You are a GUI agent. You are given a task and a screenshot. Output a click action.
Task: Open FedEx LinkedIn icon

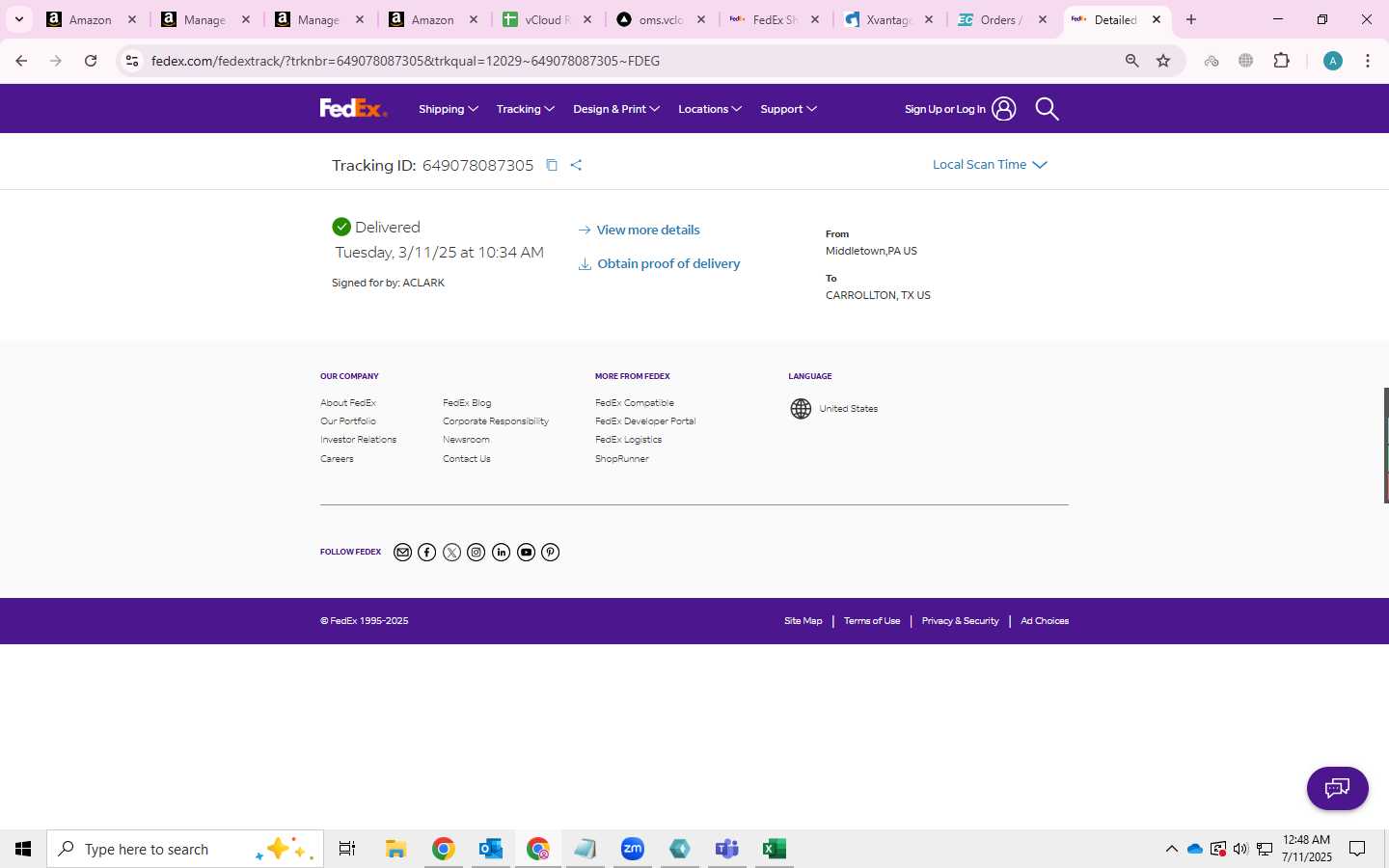tap(501, 553)
